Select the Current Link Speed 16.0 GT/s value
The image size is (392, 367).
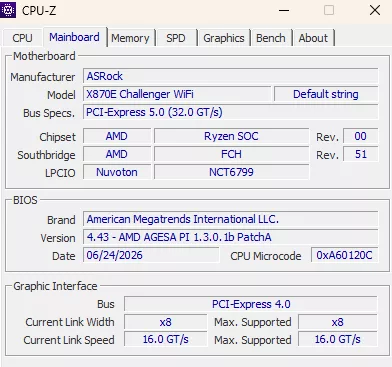[x=165, y=339]
